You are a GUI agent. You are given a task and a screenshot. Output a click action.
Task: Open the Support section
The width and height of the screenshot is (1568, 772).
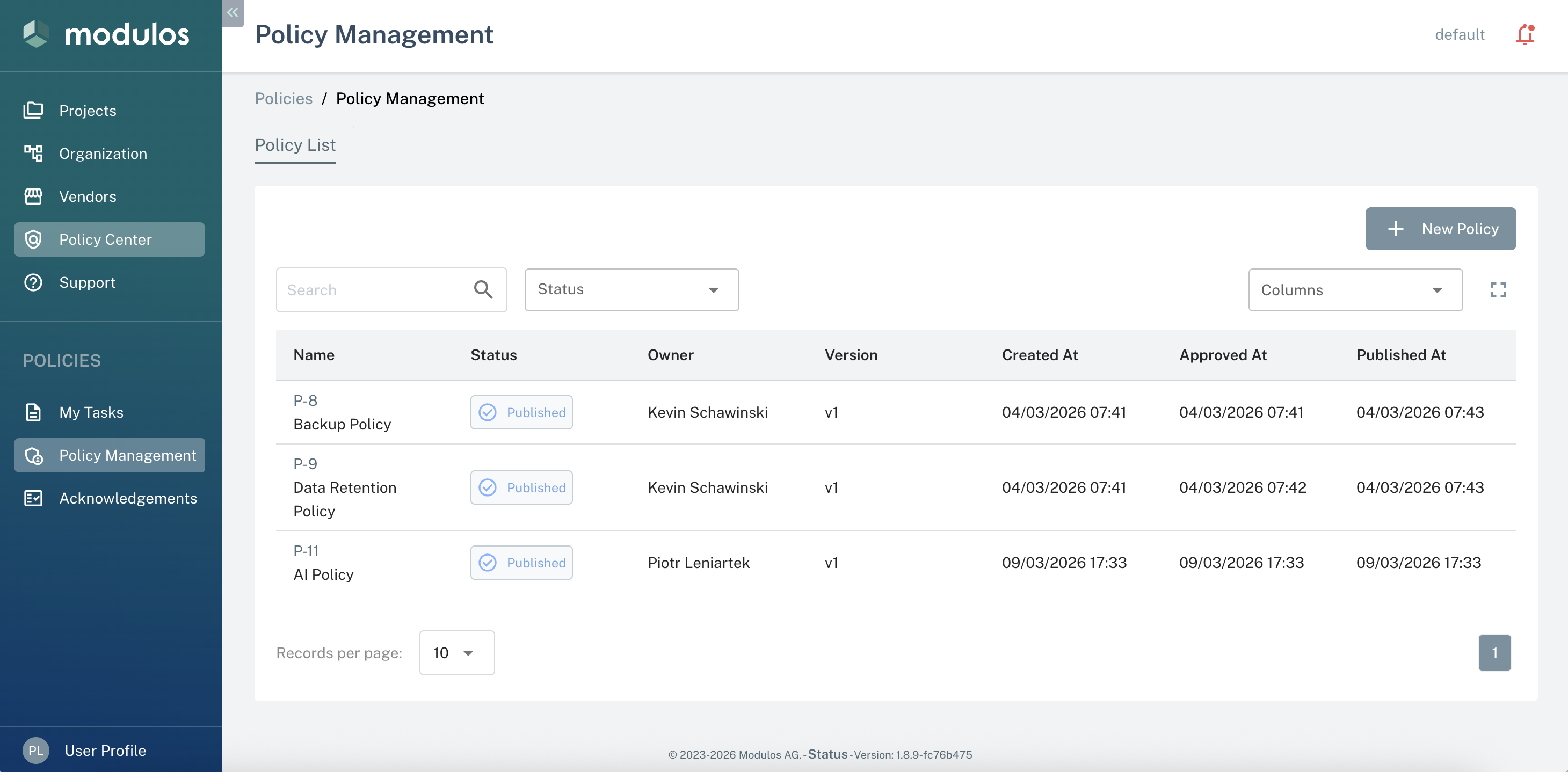pyautogui.click(x=87, y=282)
